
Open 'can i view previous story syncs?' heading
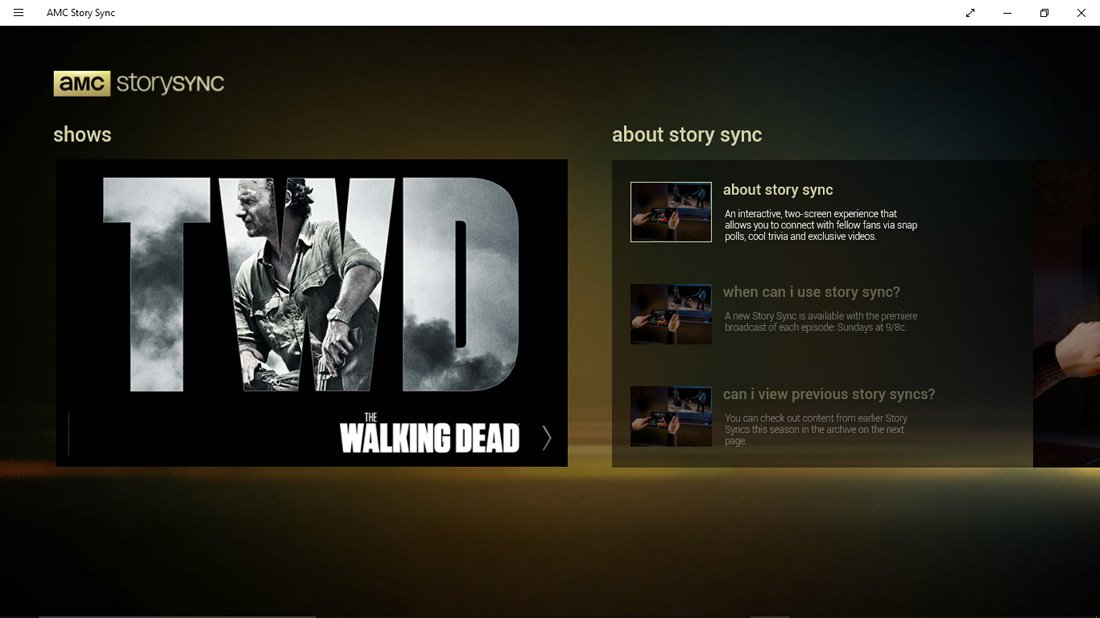pos(829,394)
